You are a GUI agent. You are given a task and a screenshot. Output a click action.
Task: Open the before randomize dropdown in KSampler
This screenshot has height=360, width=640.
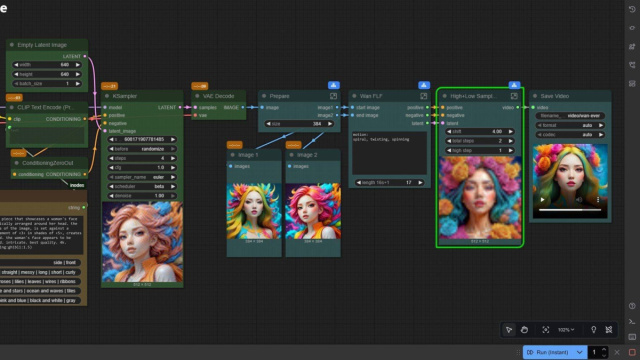point(142,149)
